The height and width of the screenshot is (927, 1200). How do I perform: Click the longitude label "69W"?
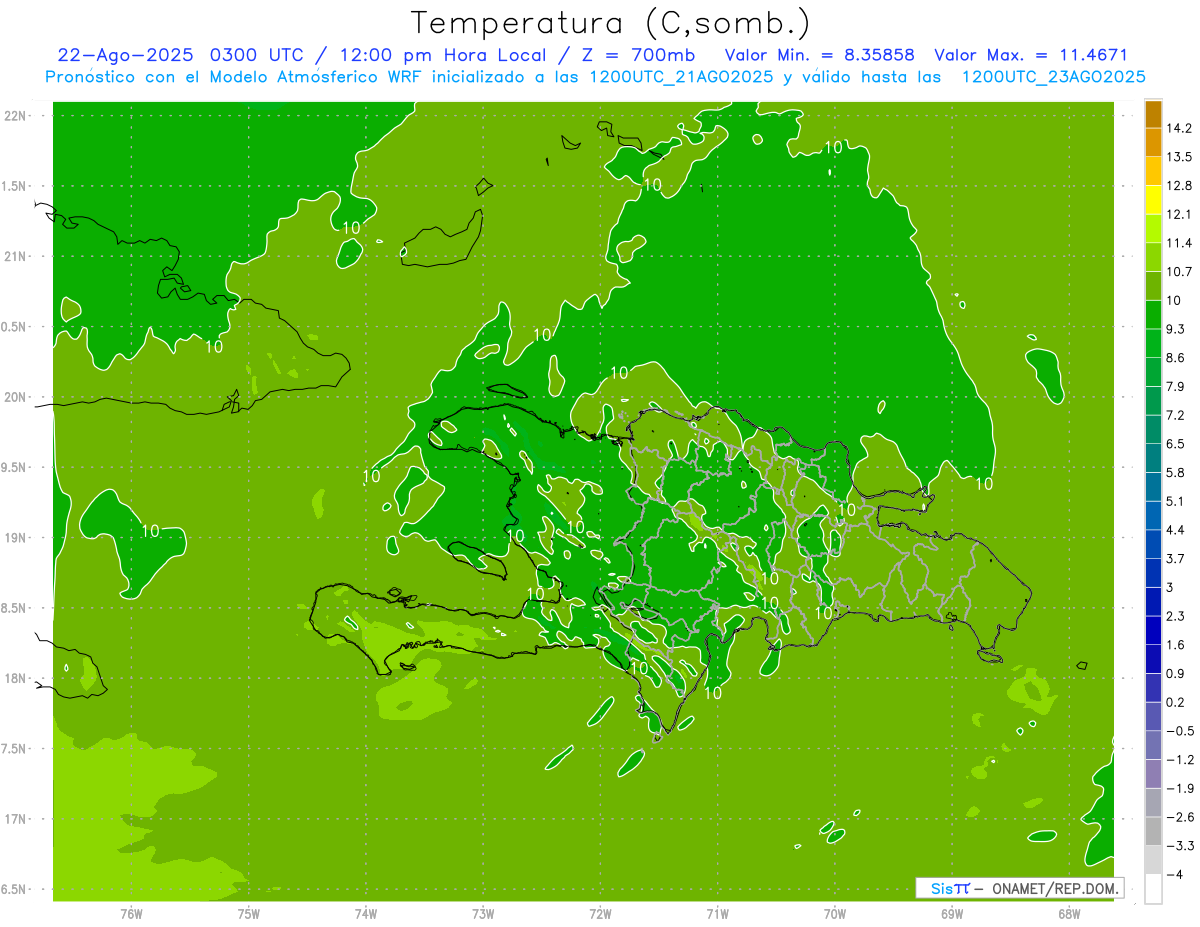coord(951,913)
